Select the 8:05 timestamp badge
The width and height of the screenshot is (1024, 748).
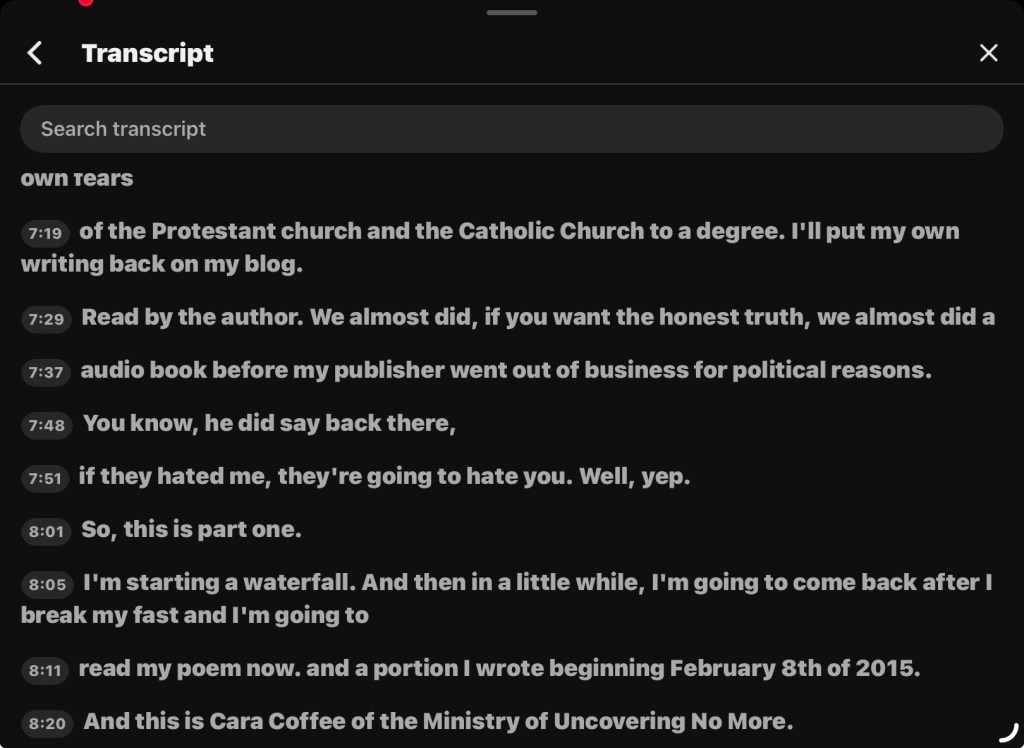46,584
